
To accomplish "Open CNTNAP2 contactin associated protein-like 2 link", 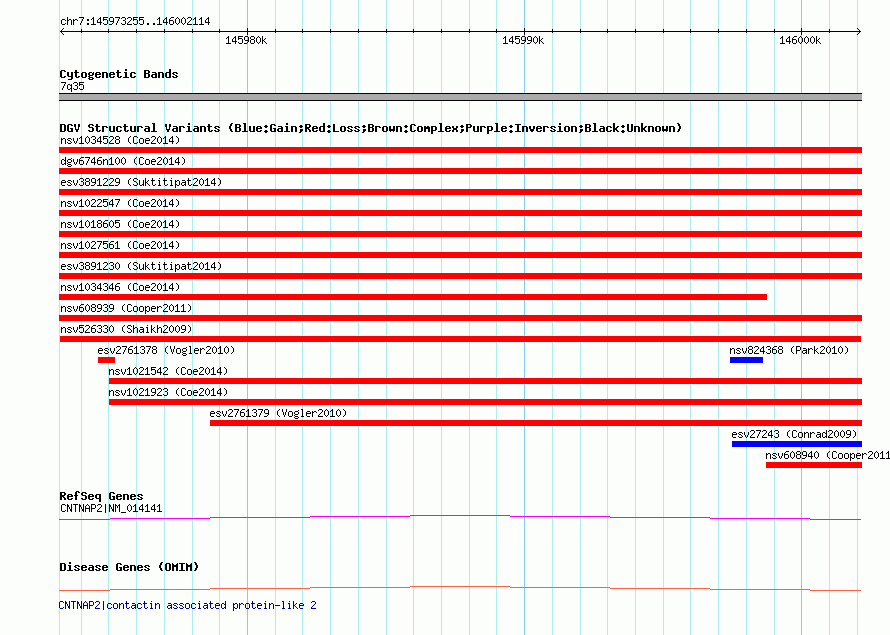I will coord(187,605).
